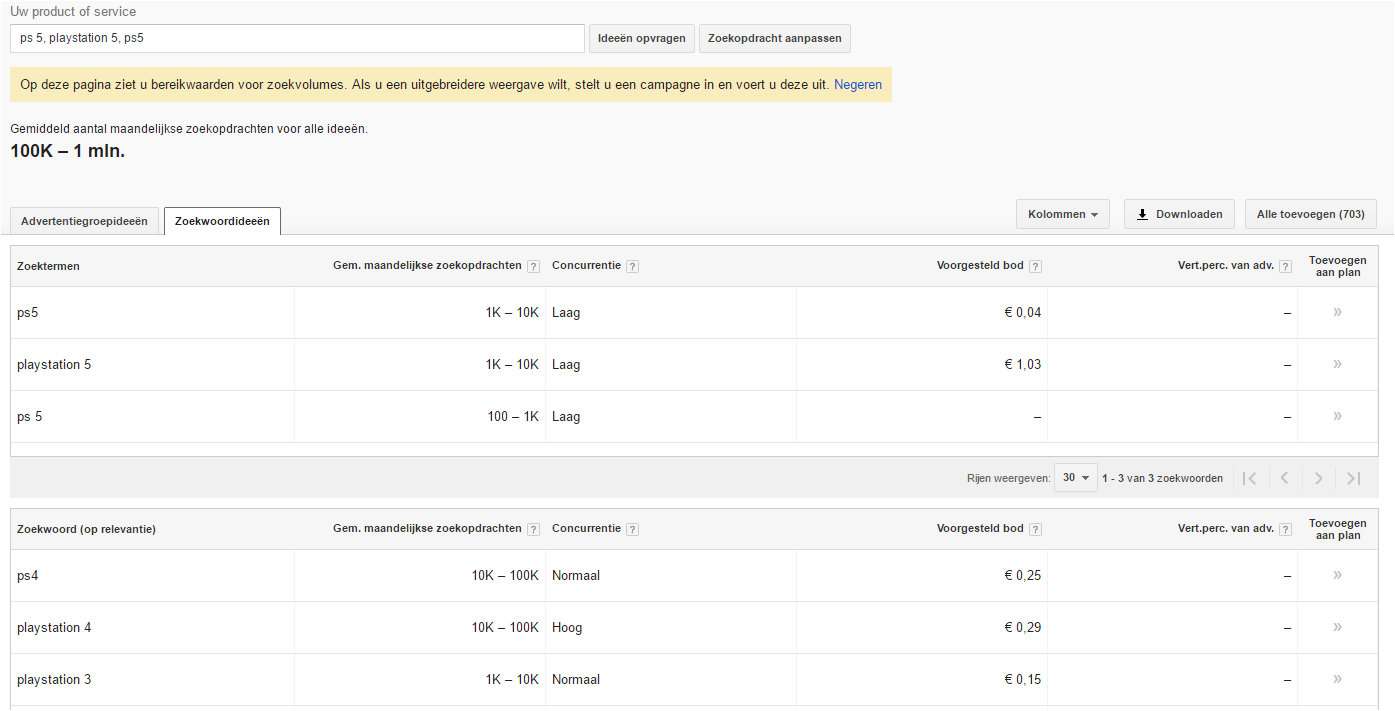Select the Zoekwoordideeën tab
The image size is (1395, 711).
[x=222, y=221]
